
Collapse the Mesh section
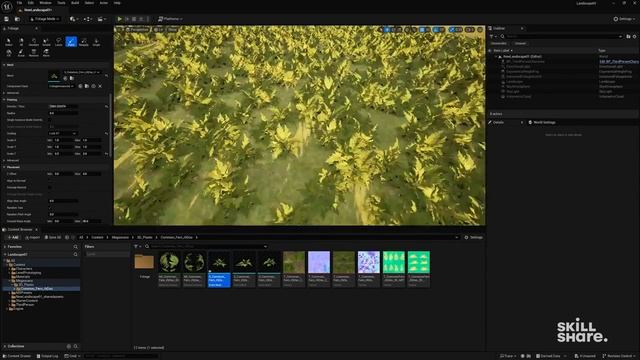pyautogui.click(x=4, y=65)
